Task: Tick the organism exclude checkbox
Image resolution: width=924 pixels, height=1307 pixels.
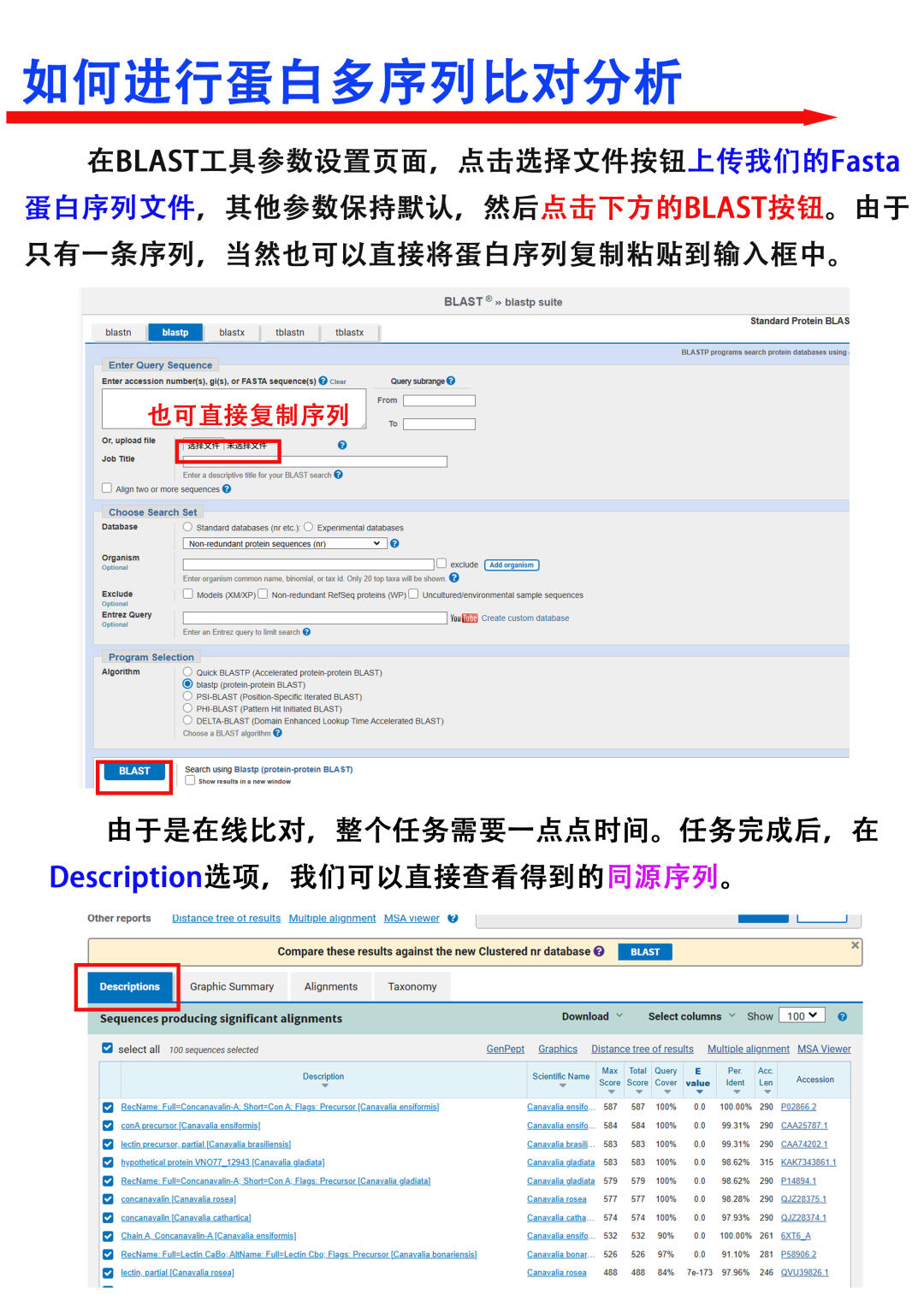Action: coord(441,563)
